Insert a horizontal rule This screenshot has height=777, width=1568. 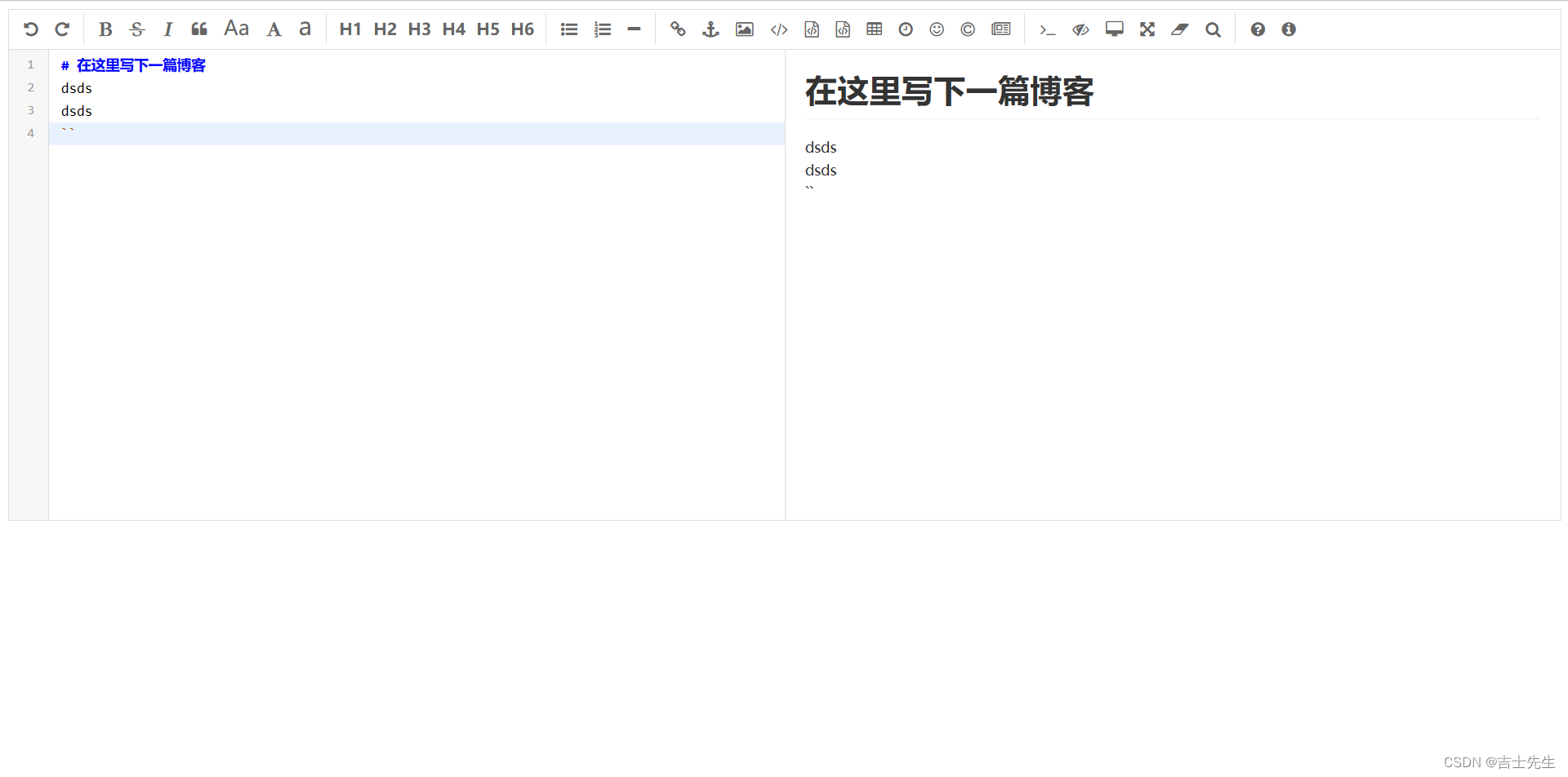634,29
